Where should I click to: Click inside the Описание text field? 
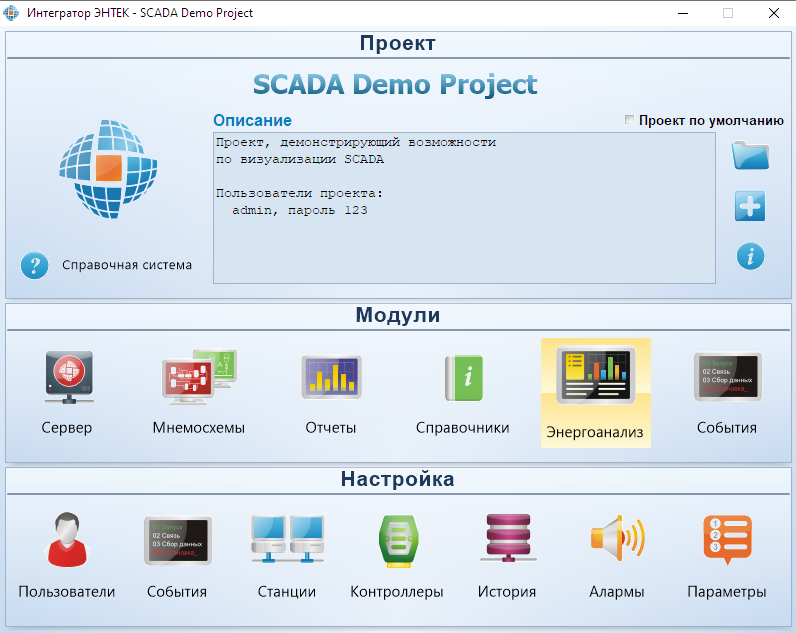coord(464,208)
